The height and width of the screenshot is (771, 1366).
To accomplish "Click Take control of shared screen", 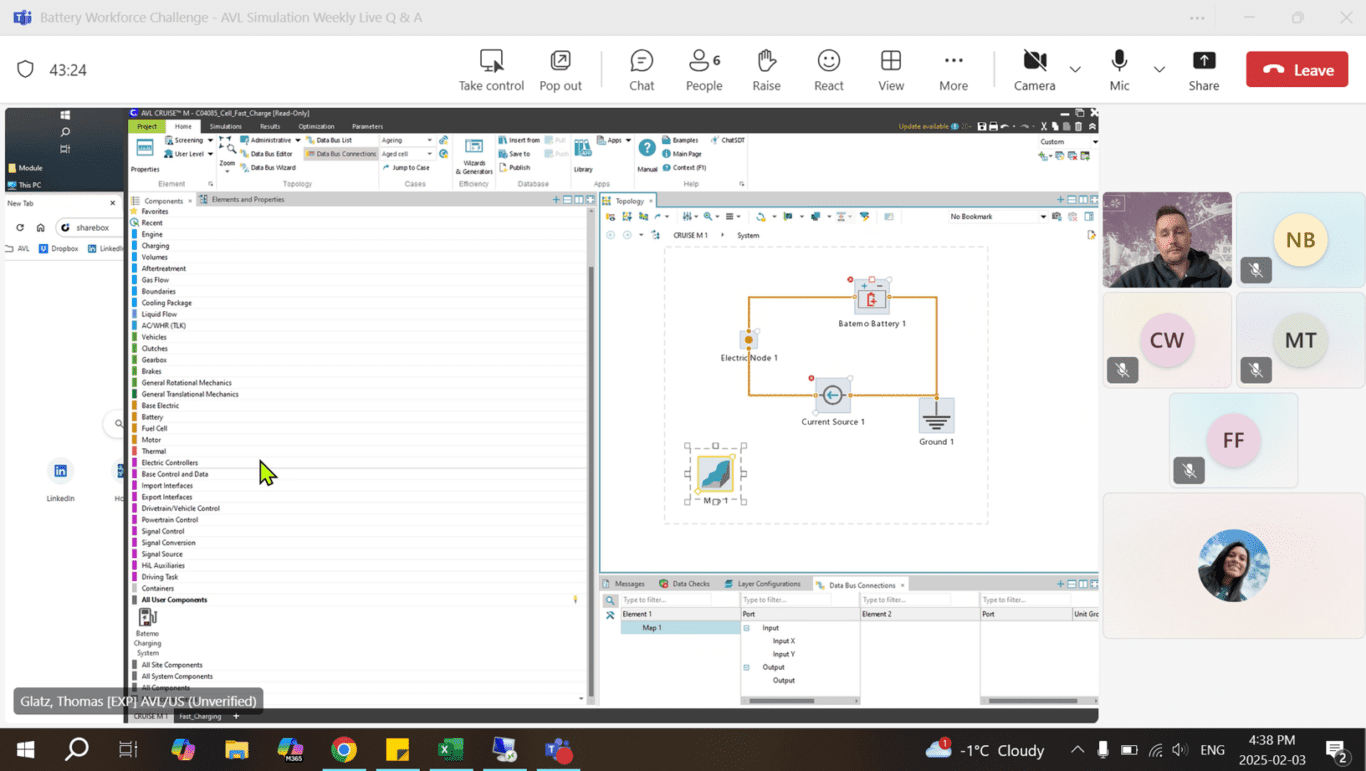I will [x=491, y=70].
